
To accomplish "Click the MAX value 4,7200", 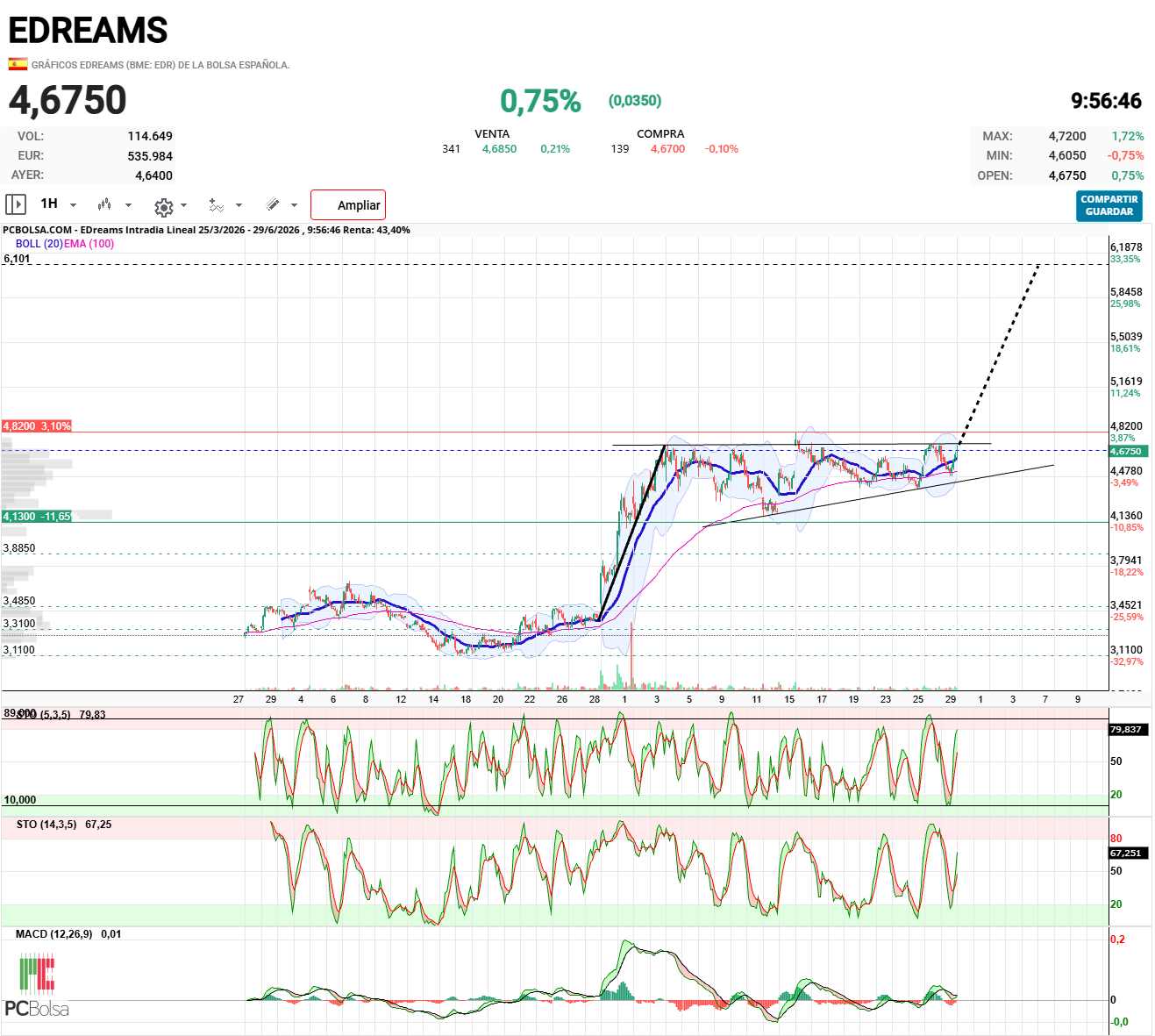I will point(1067,136).
